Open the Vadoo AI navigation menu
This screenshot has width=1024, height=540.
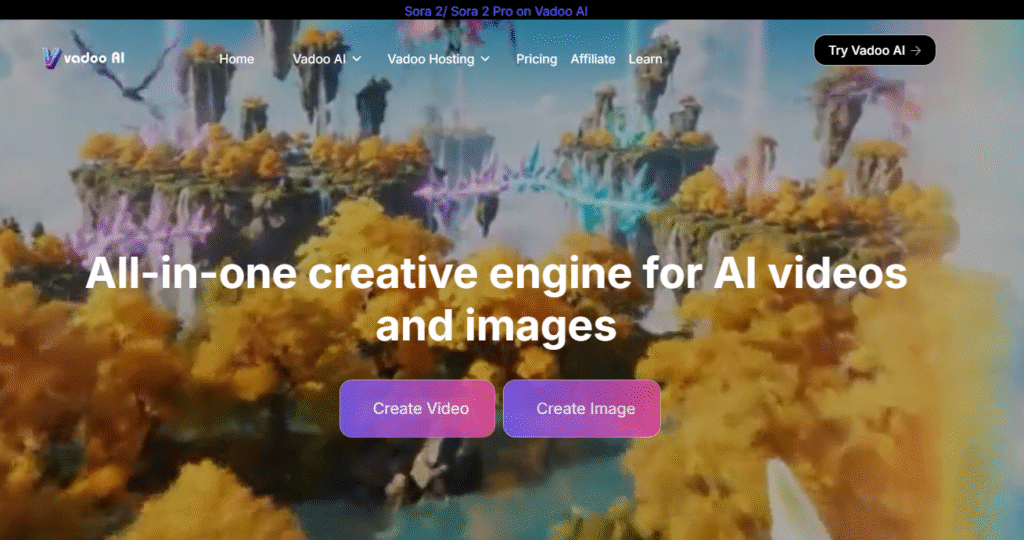(317, 59)
